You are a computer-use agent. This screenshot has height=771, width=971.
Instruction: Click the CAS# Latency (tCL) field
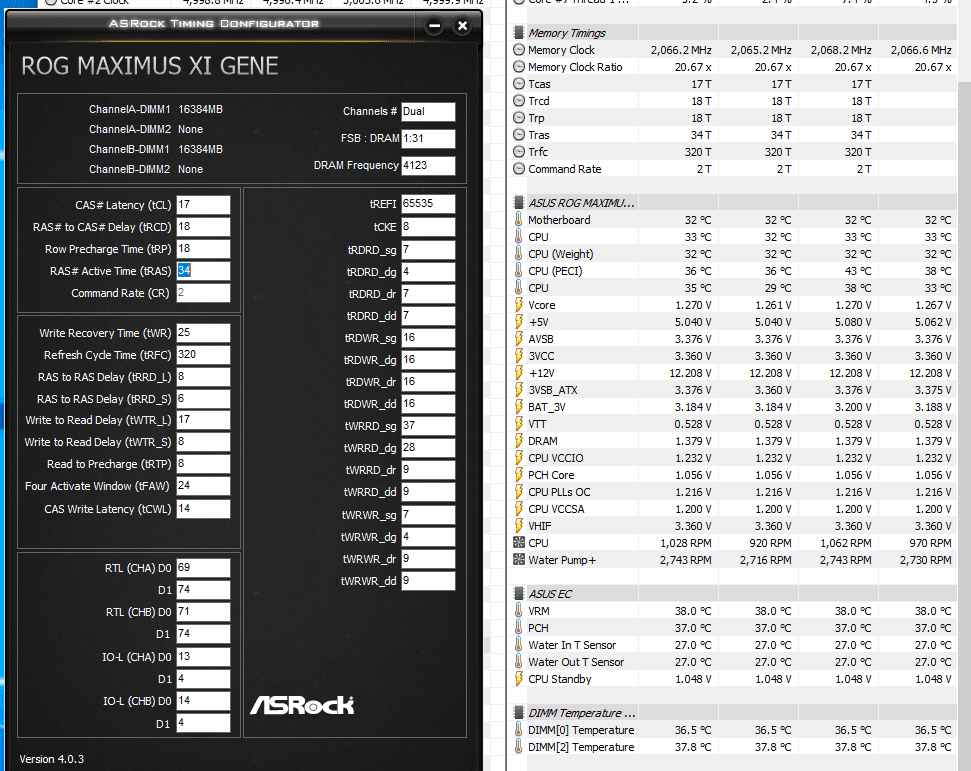point(203,205)
